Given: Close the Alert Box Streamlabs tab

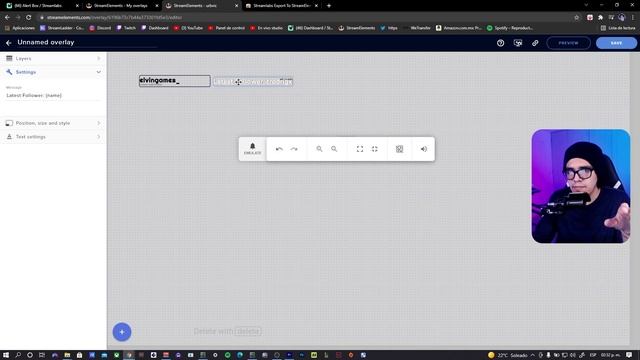Looking at the screenshot, I should coord(77,6).
